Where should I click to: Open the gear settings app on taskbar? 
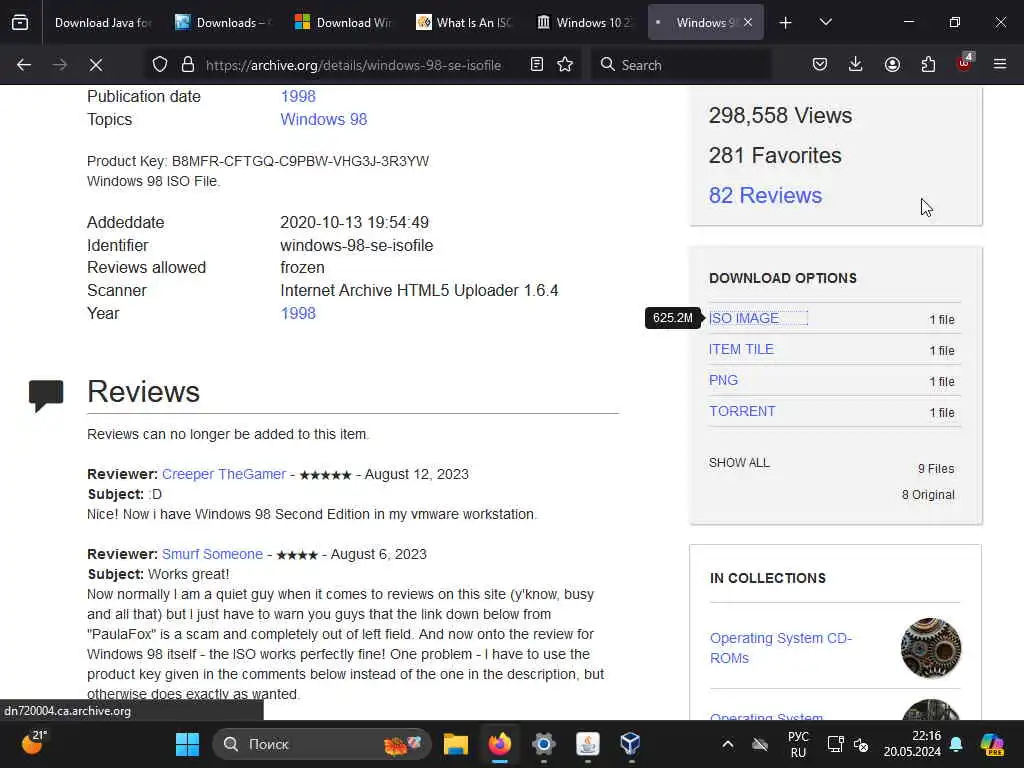click(543, 744)
